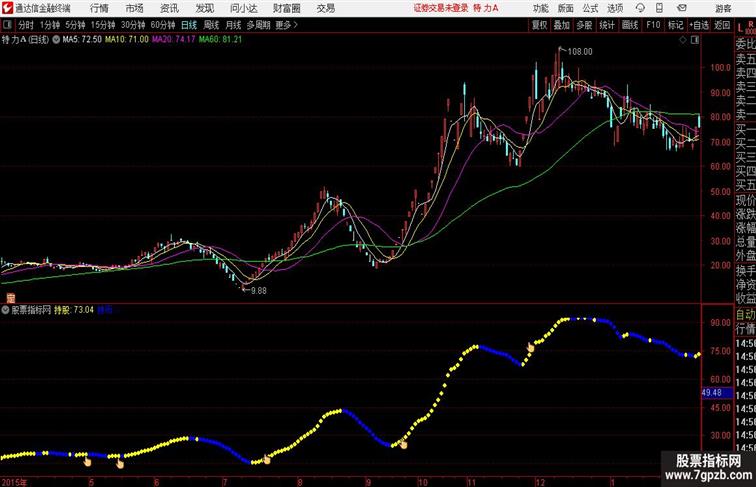Click the 9.88 low price label

(258, 290)
